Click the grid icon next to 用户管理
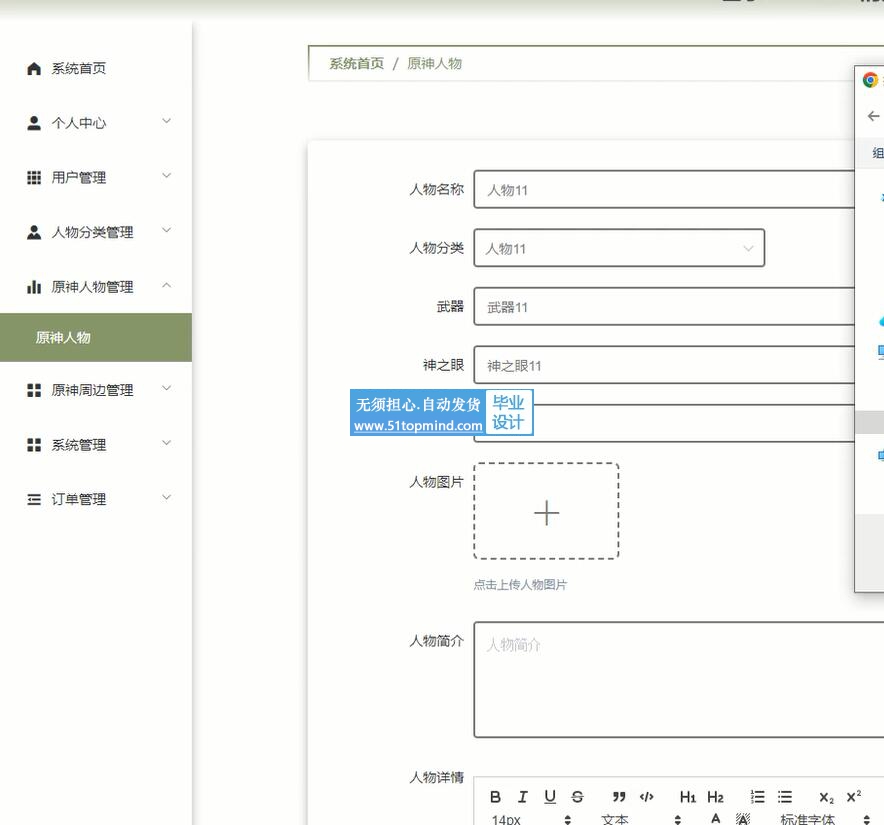 [34, 178]
